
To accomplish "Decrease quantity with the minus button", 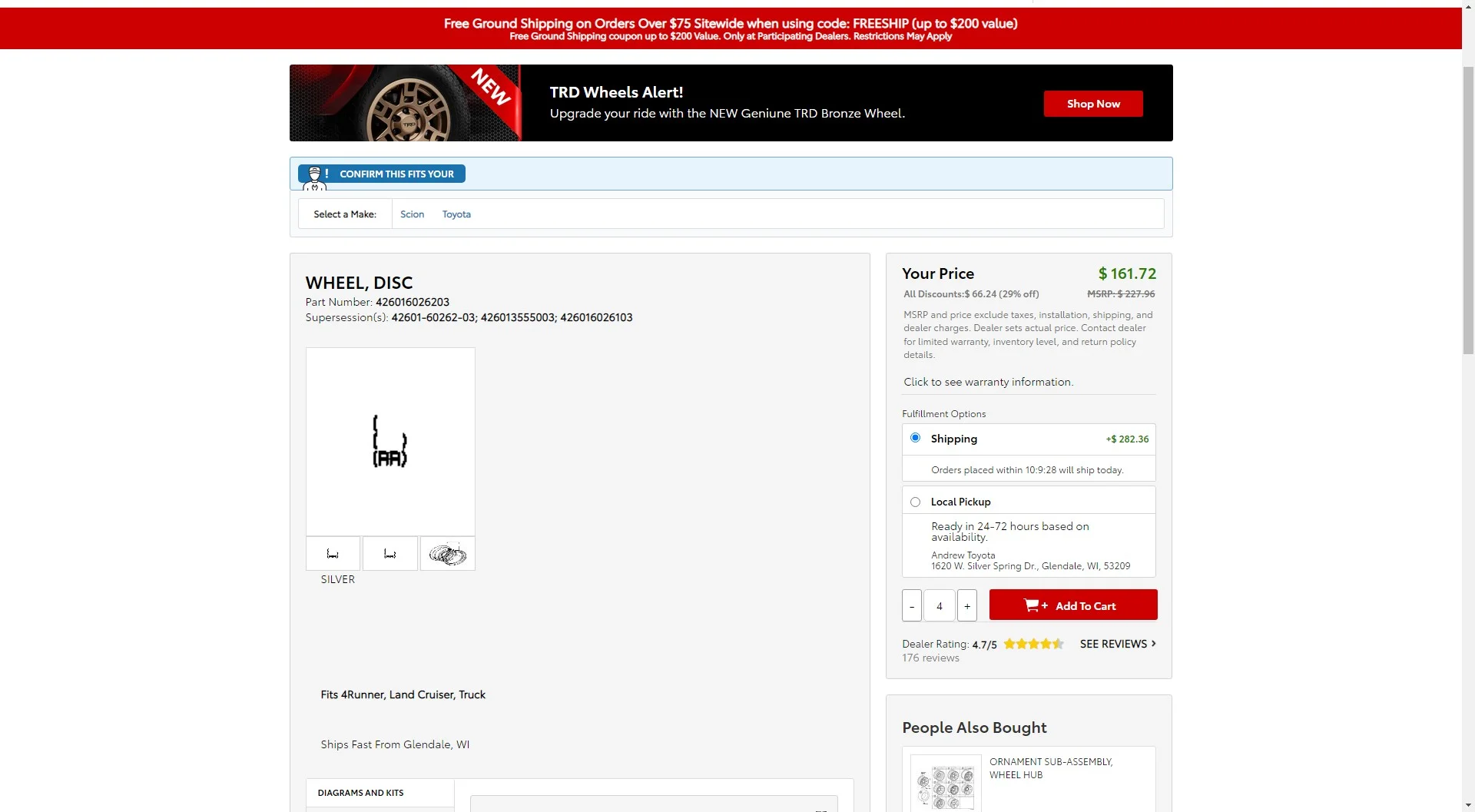I will 911,605.
